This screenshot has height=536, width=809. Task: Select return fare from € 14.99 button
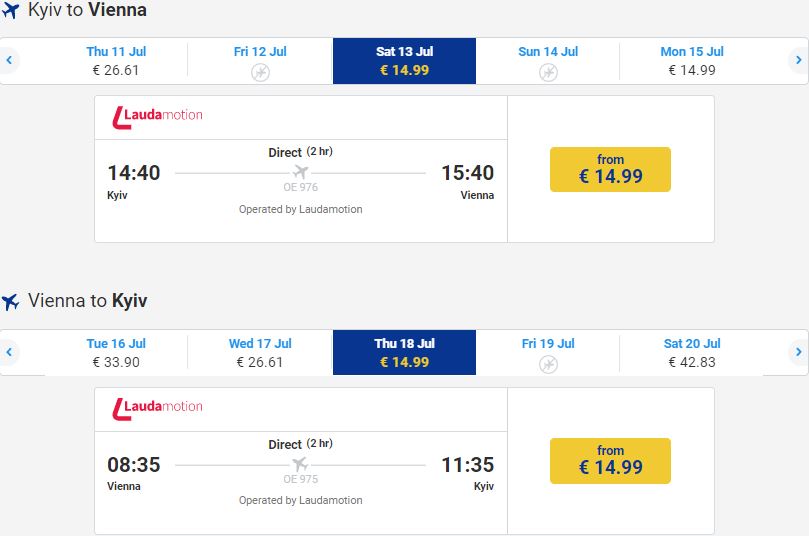[x=610, y=461]
